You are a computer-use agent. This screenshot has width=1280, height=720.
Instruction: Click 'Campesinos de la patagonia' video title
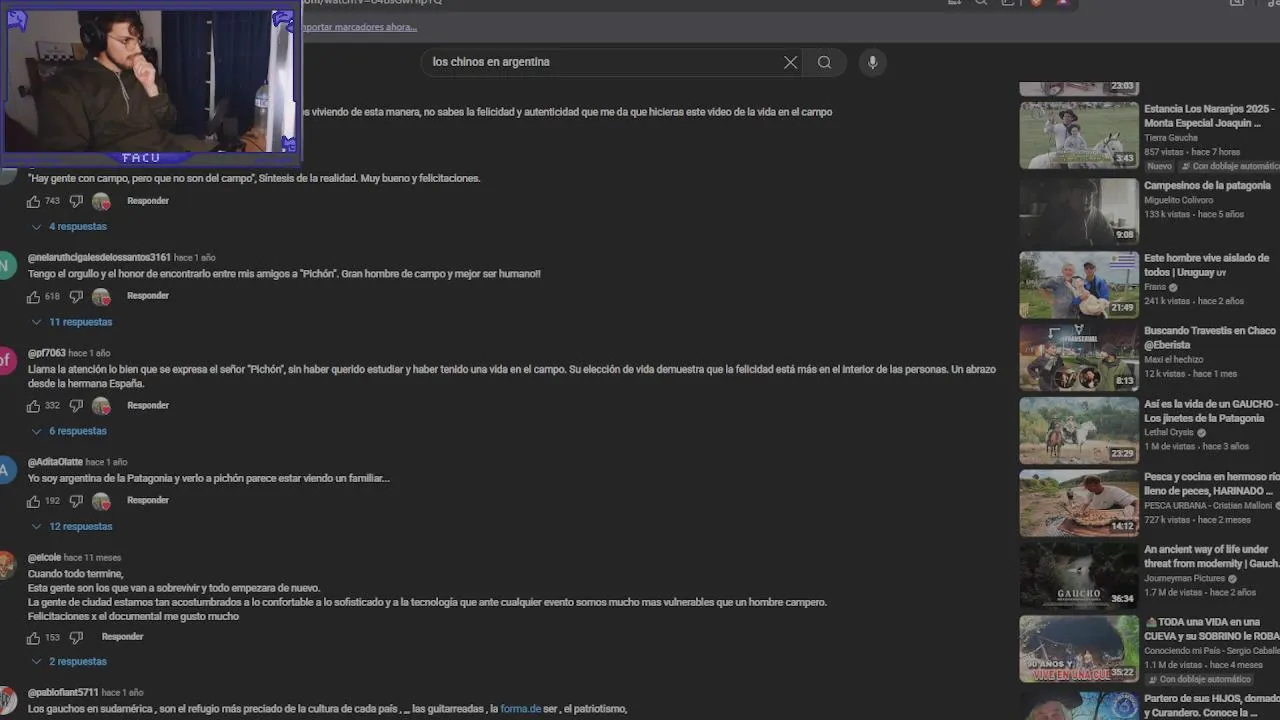[1207, 186]
